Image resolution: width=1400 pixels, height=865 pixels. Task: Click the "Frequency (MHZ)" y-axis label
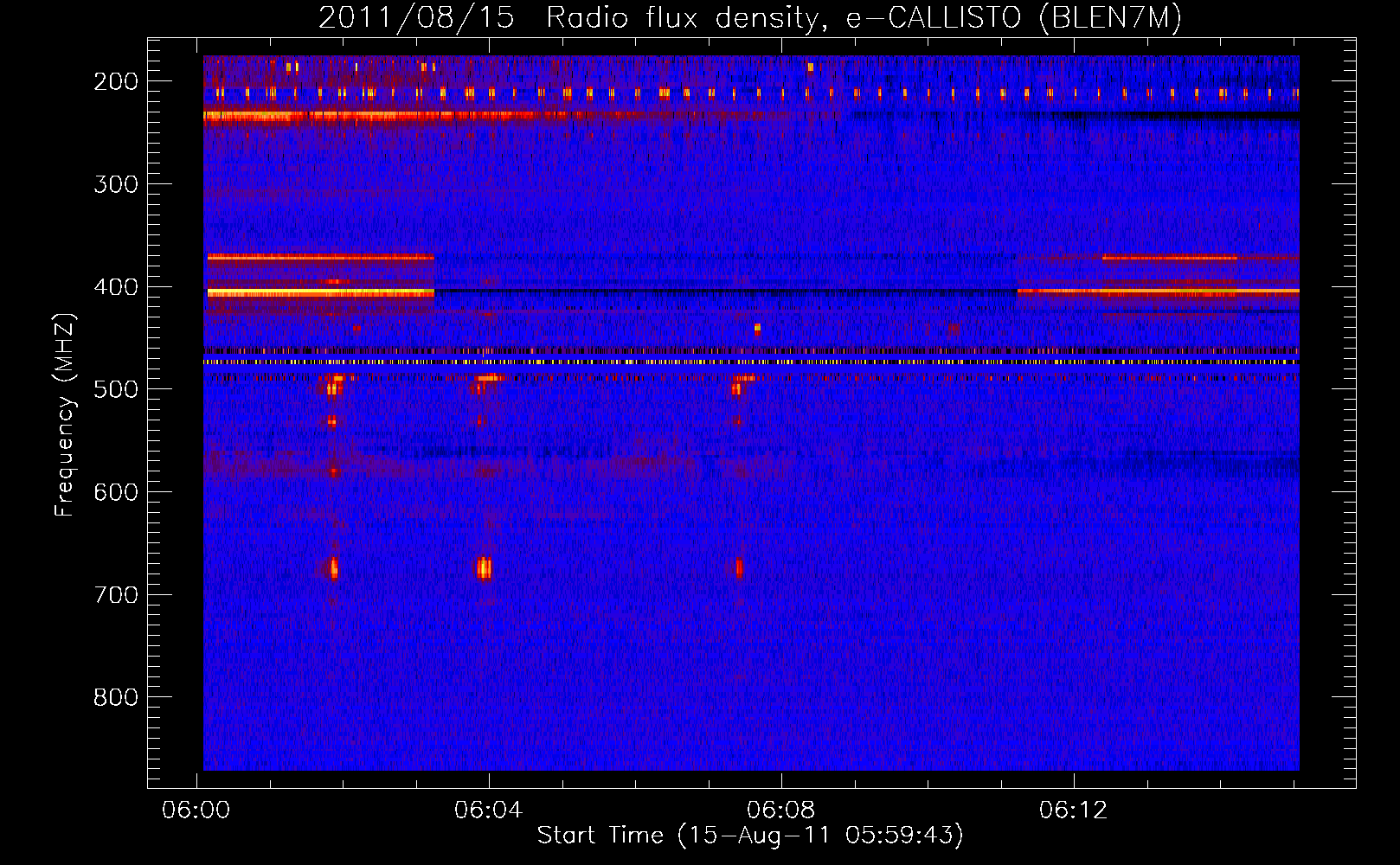tap(65, 415)
